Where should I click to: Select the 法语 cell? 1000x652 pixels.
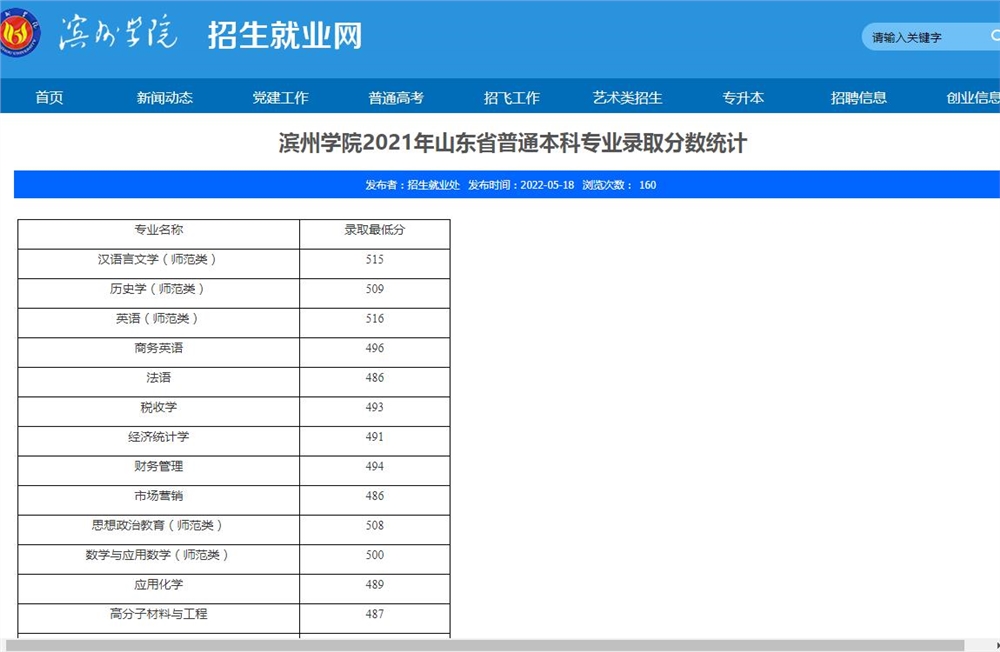158,382
